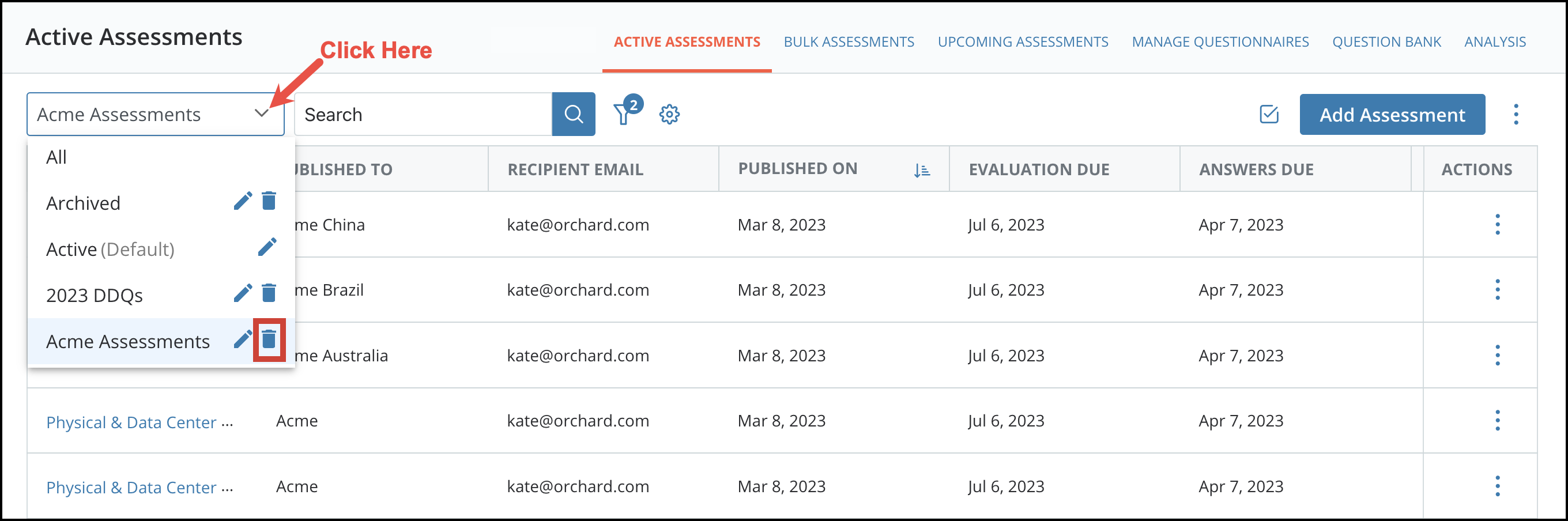Switch to the Bulk Assessments tab
This screenshot has width=1568, height=521.
[x=849, y=41]
